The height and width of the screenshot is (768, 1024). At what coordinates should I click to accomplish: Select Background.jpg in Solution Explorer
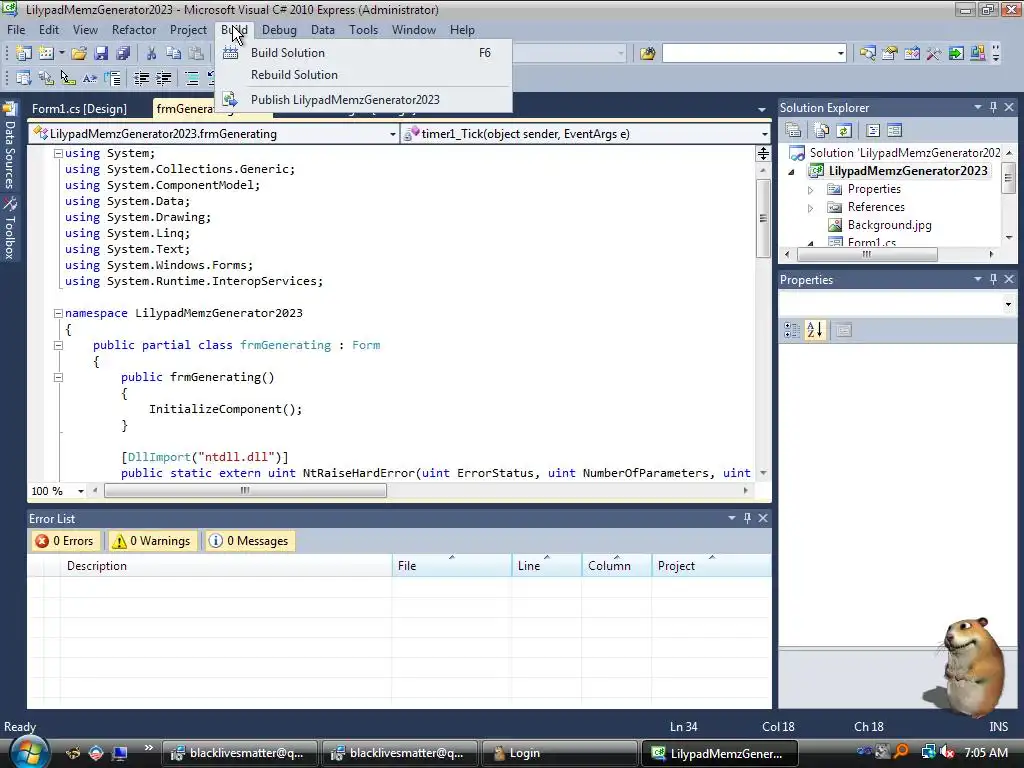point(889,225)
